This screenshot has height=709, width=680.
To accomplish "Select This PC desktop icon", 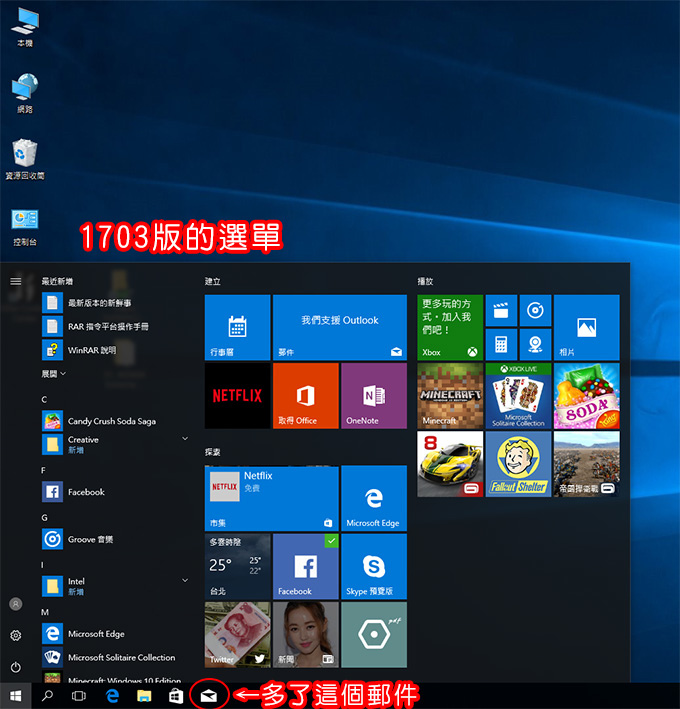I will pyautogui.click(x=25, y=27).
